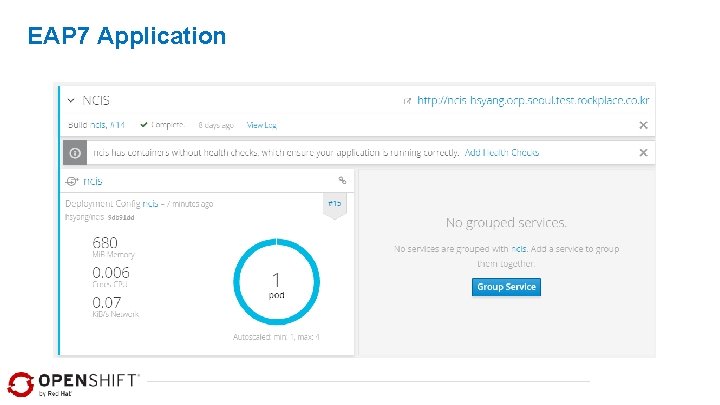
Task: Click the OpenShift logo
Action: 73,384
